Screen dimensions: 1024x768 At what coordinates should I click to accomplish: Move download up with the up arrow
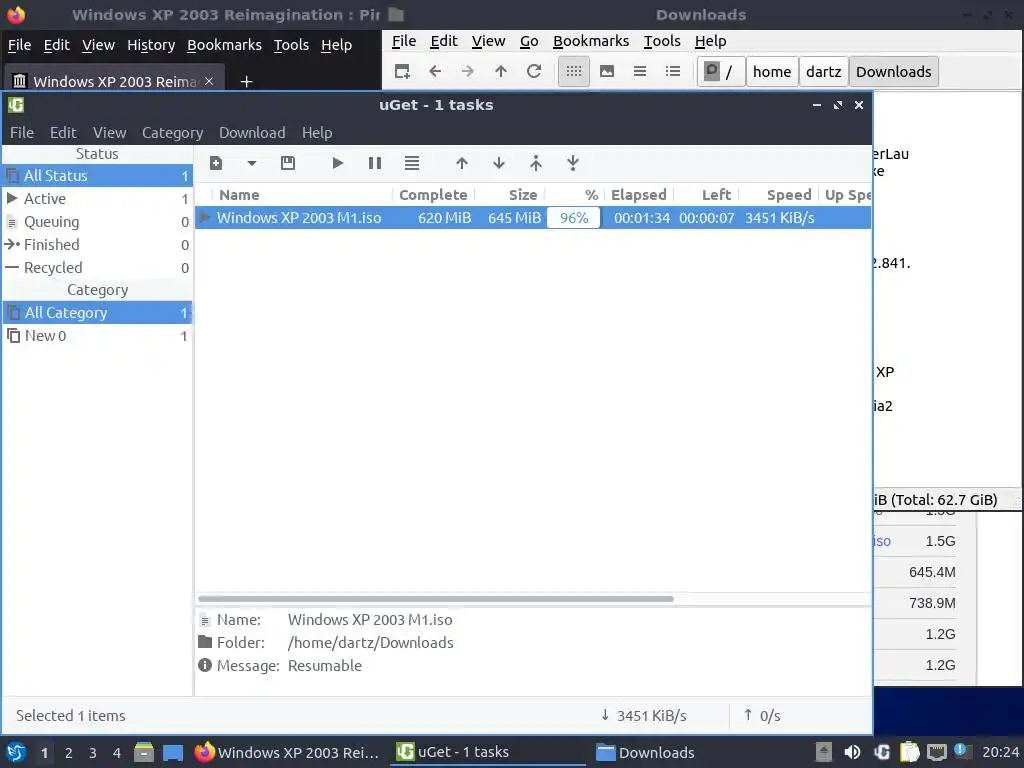[462, 163]
